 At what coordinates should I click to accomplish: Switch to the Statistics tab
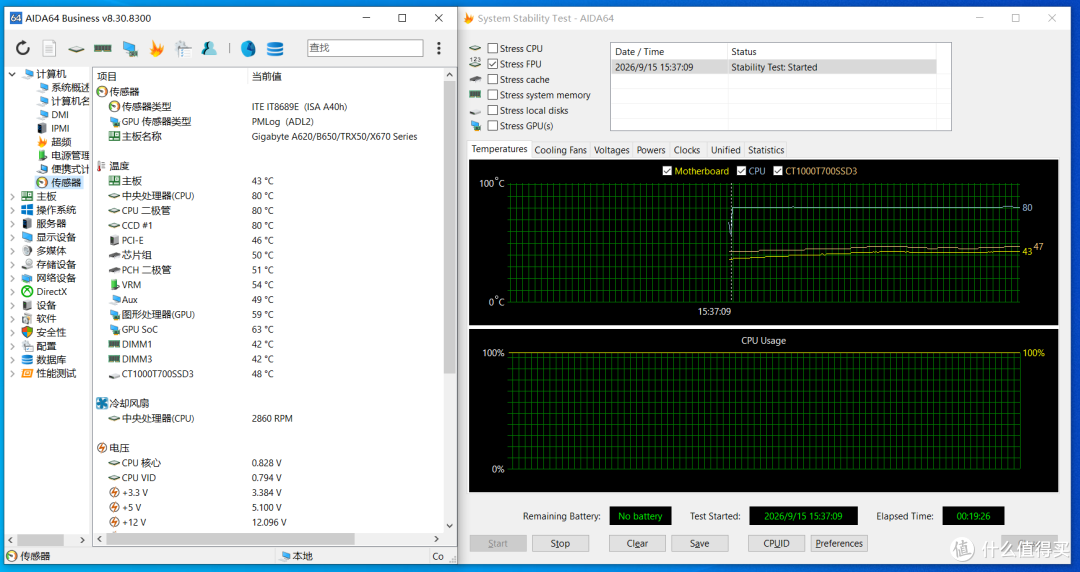766,150
